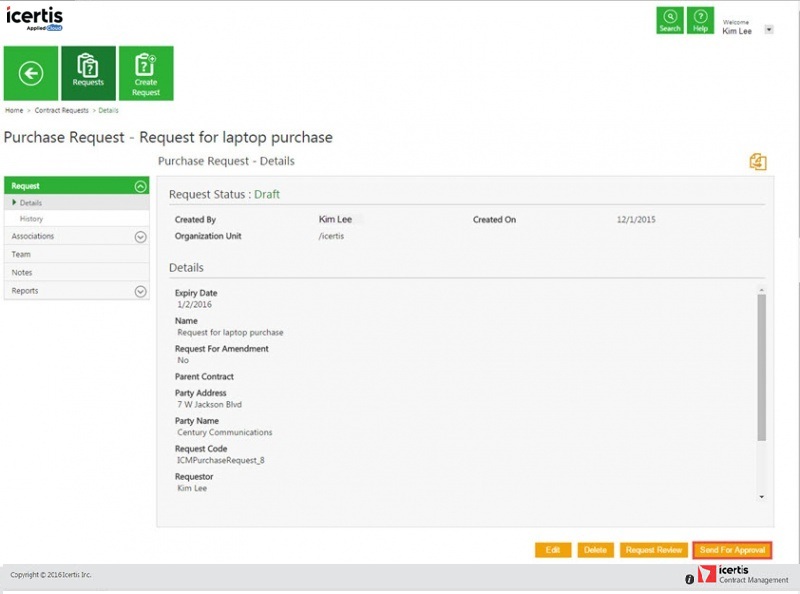Click the icertis logo at top left
800x594 pixels.
point(34,20)
